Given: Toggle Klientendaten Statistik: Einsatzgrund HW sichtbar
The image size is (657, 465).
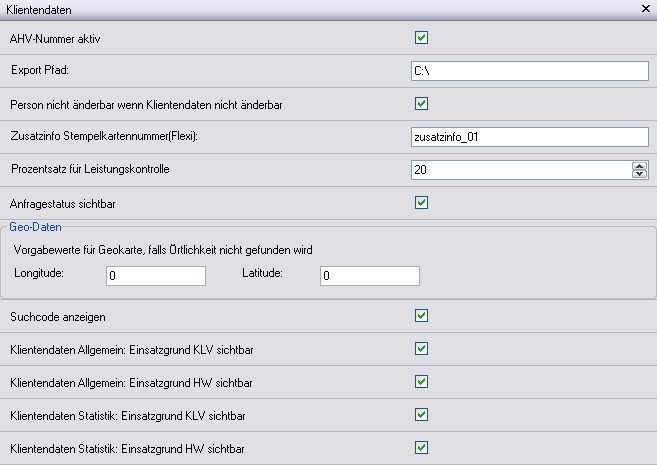Looking at the screenshot, I should coord(421,447).
